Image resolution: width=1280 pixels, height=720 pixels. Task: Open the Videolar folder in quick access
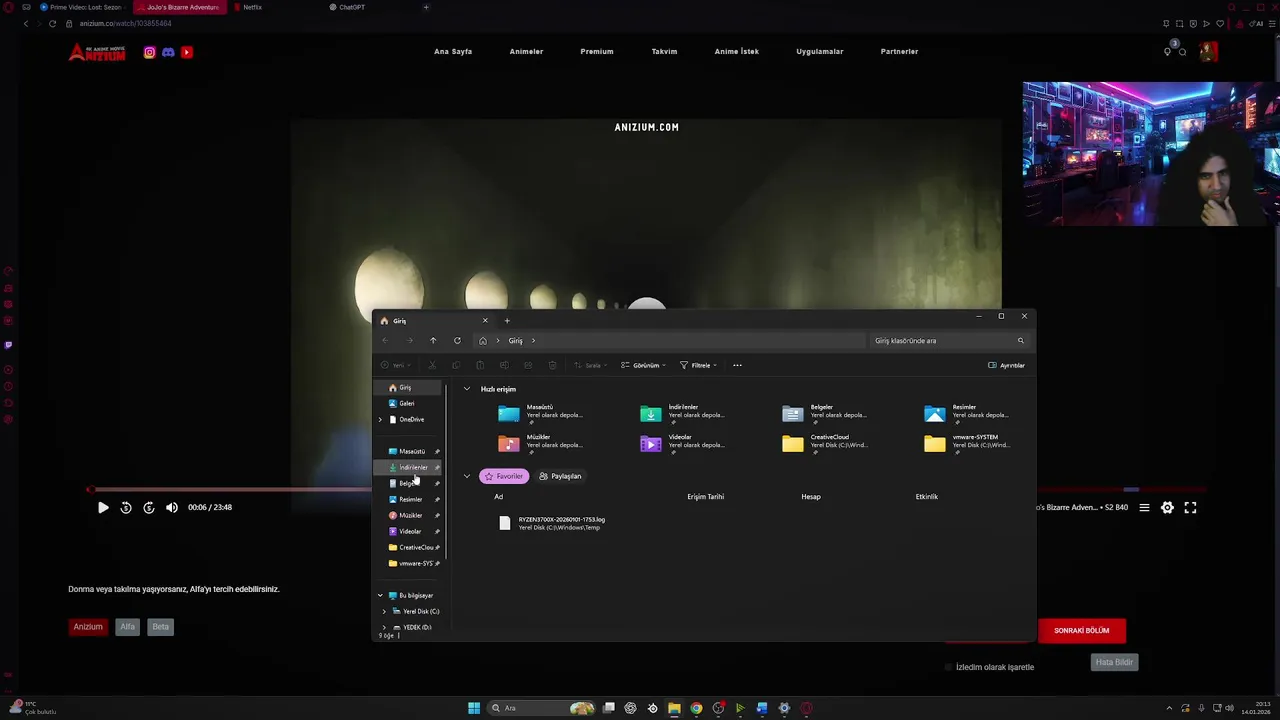682,444
